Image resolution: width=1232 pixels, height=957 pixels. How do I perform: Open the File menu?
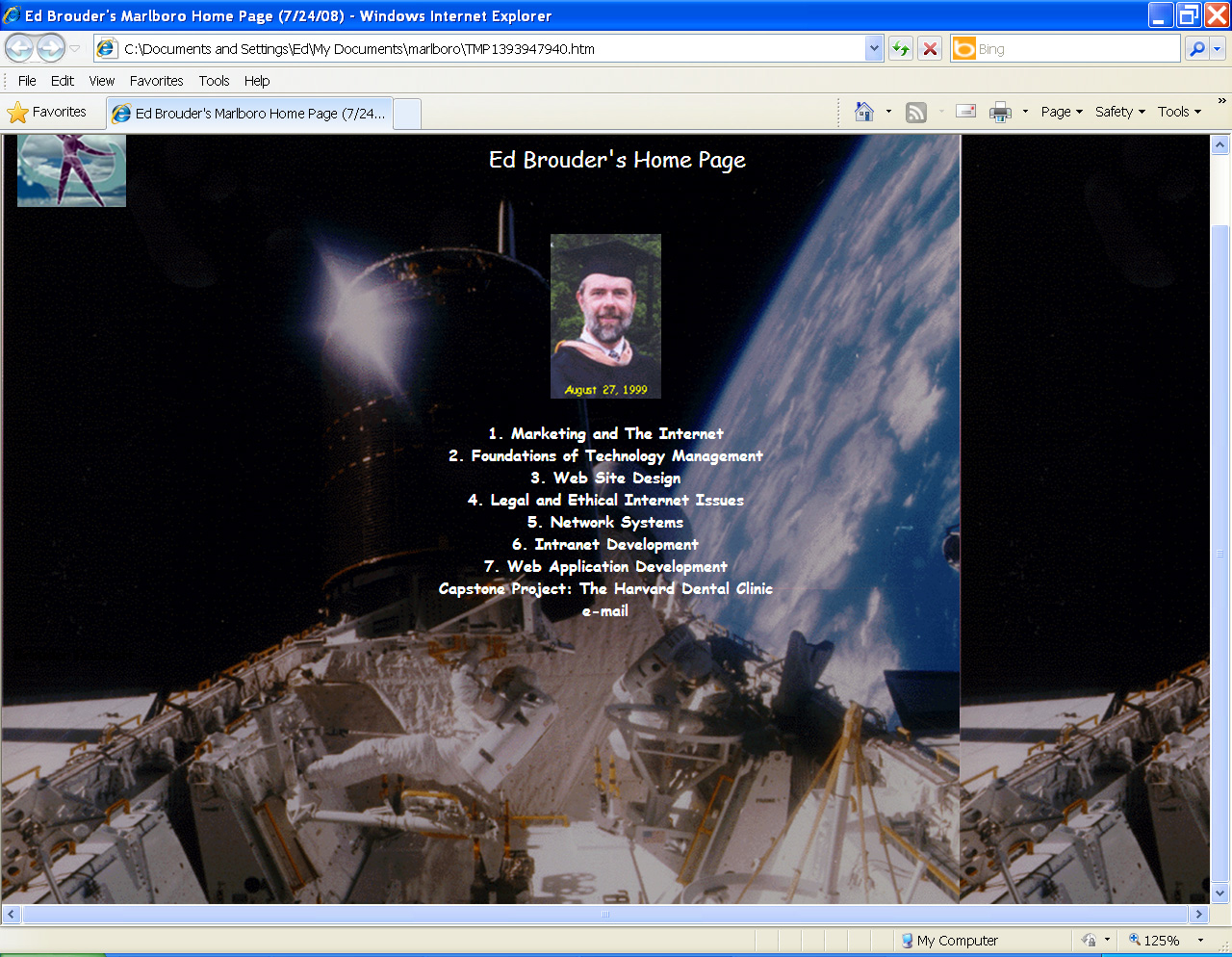[27, 81]
